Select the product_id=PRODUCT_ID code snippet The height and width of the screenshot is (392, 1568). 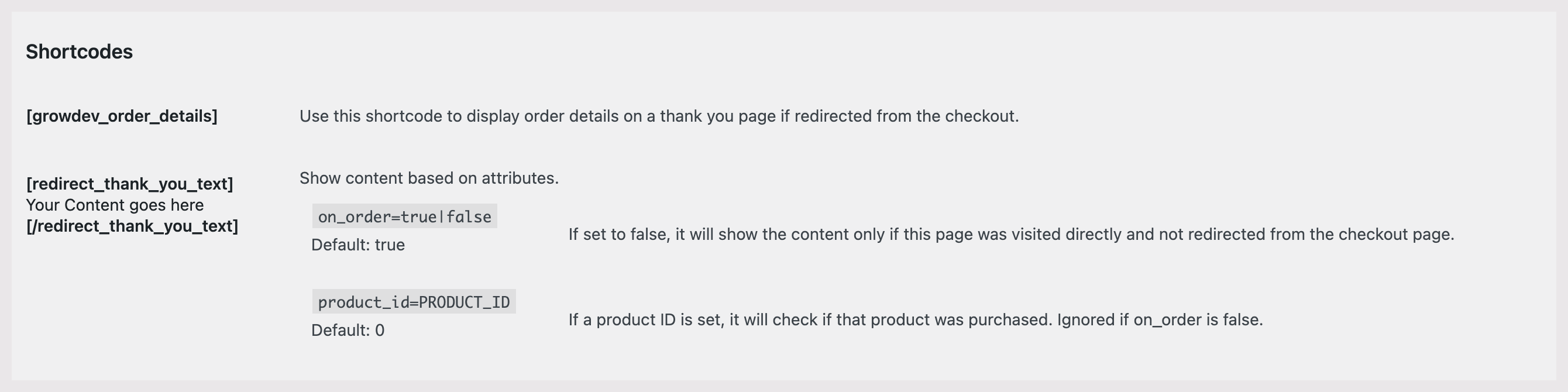(x=414, y=302)
